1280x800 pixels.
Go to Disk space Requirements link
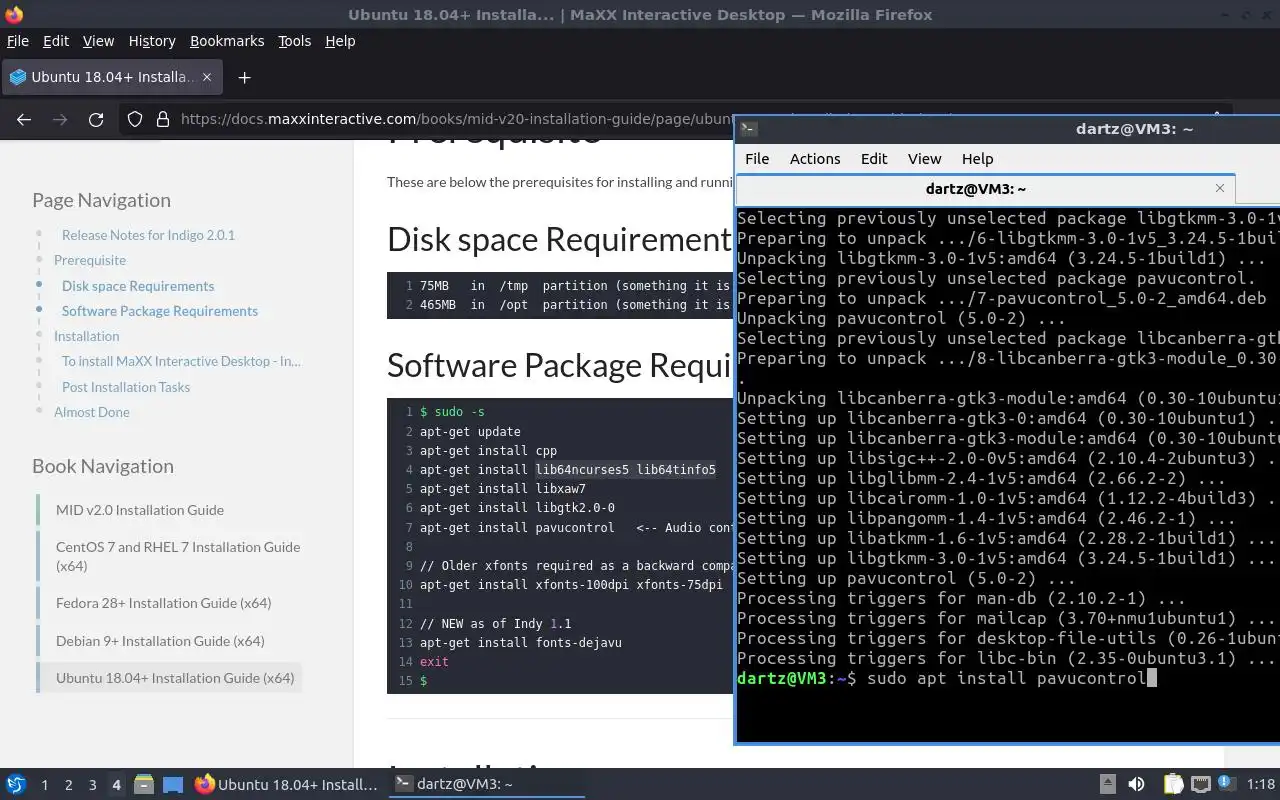point(138,286)
